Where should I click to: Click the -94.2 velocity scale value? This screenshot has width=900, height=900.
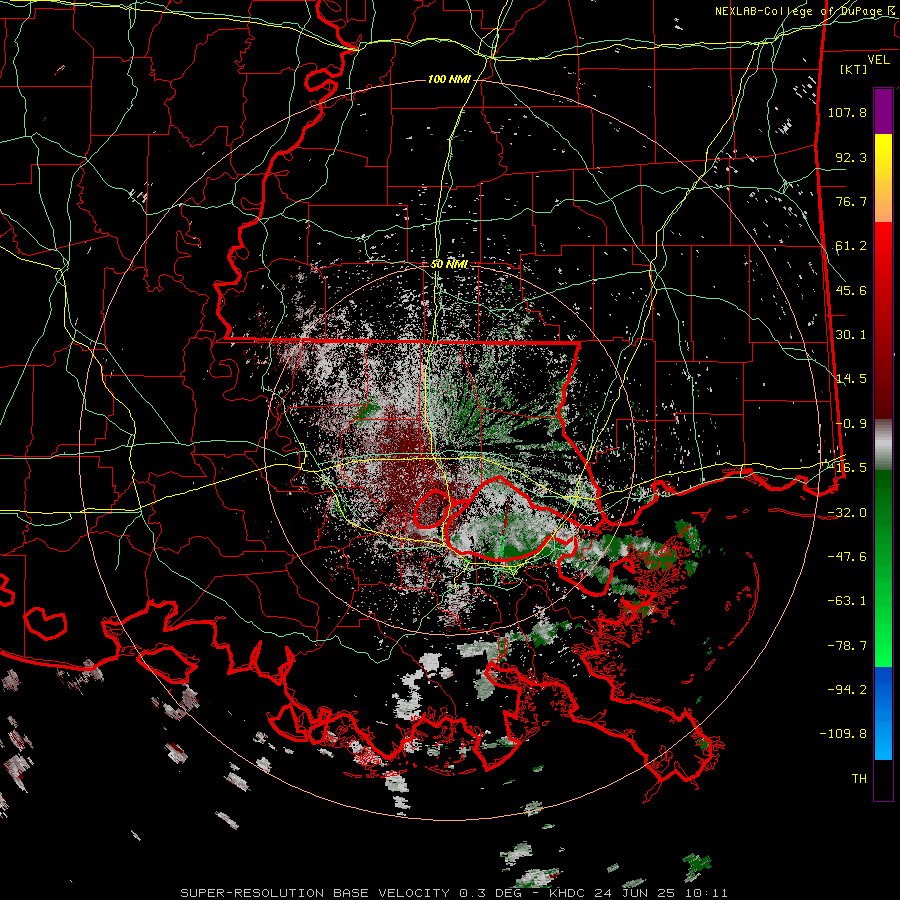(847, 689)
